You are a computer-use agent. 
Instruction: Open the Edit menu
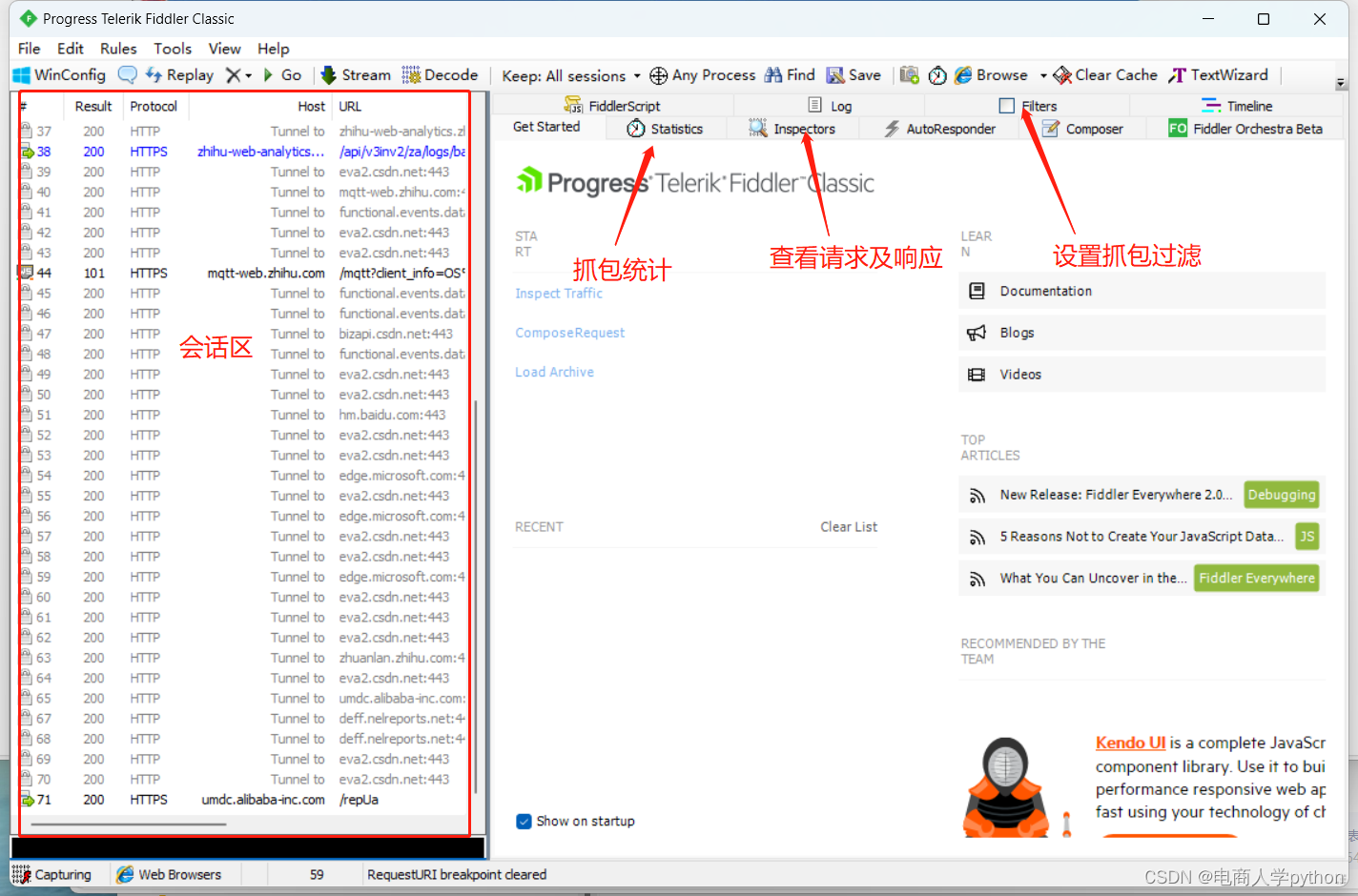pos(71,49)
